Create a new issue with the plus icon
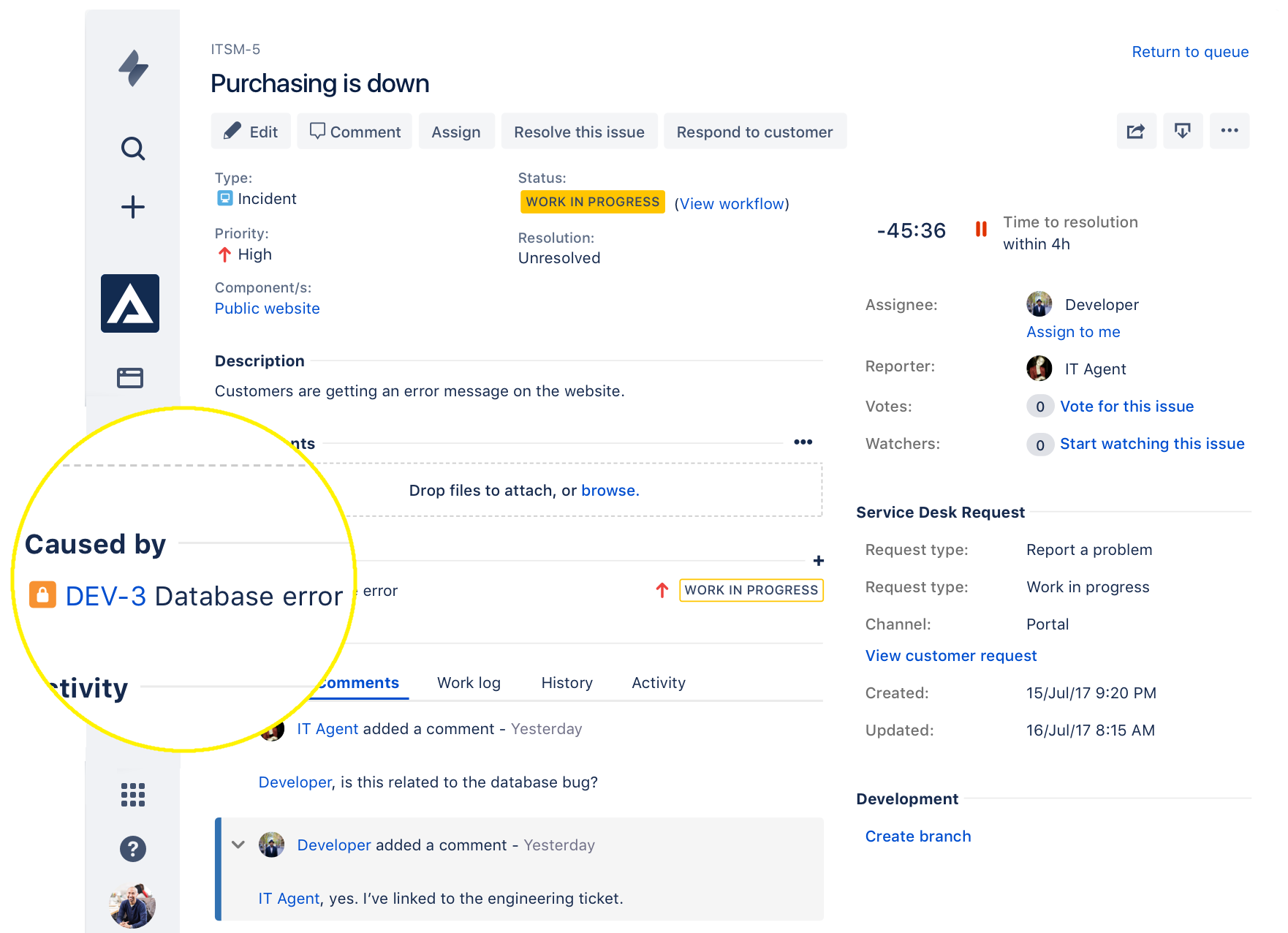Screen dimensions: 1288x933 coord(133,207)
